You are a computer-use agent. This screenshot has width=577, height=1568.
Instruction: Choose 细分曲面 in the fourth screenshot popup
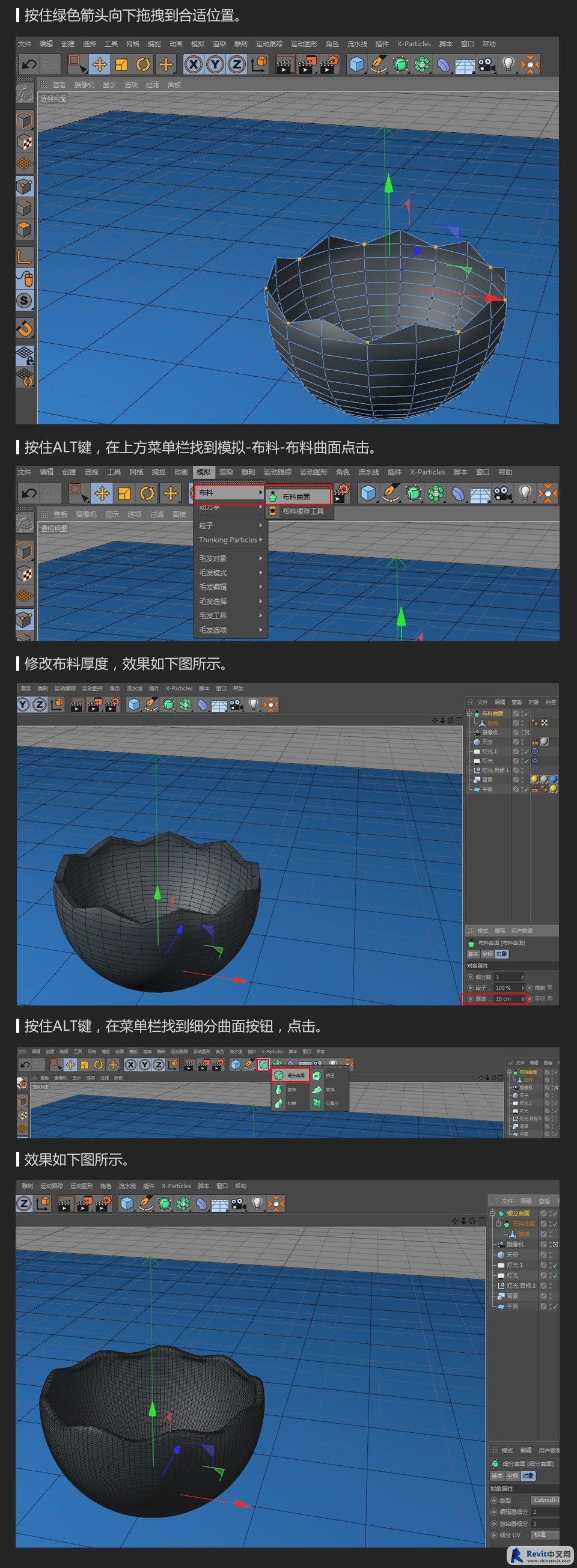point(291,1076)
